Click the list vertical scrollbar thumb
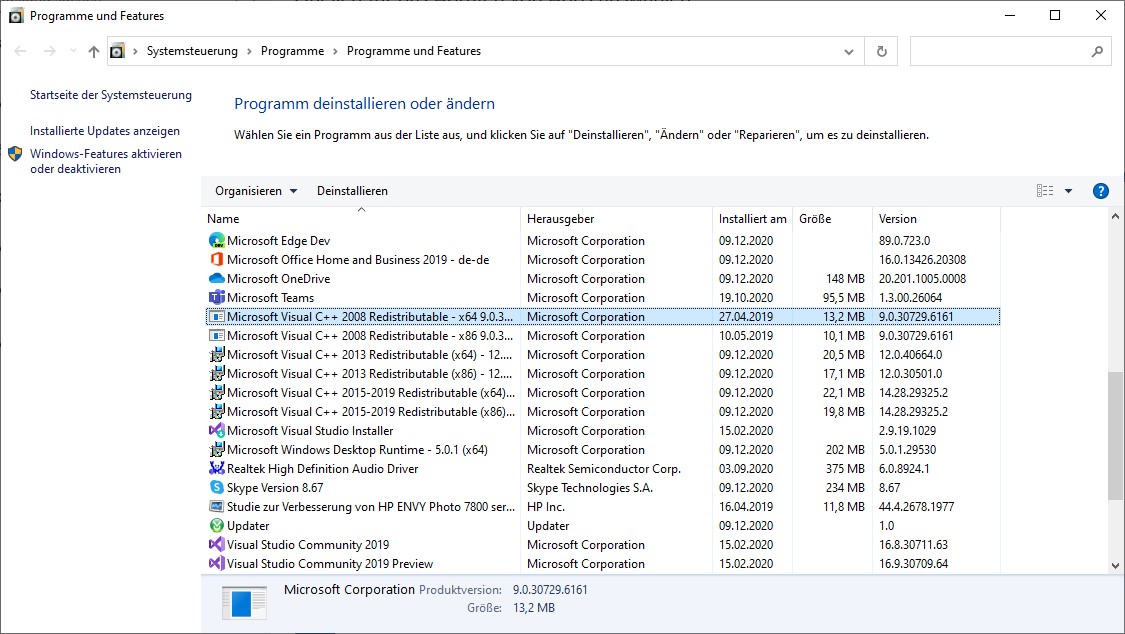The height and width of the screenshot is (634, 1125). tap(1115, 435)
